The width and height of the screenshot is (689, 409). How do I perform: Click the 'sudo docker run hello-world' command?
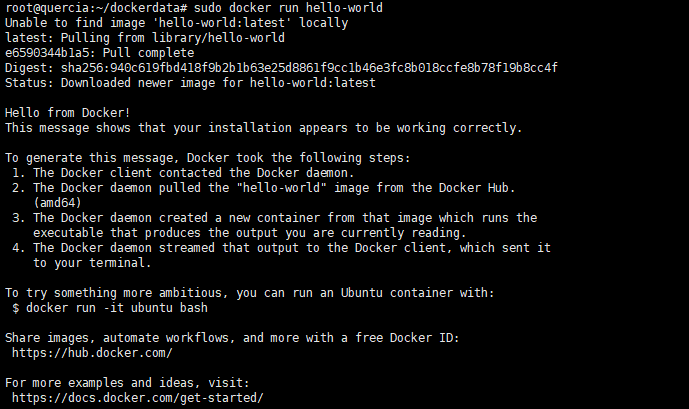288,7
